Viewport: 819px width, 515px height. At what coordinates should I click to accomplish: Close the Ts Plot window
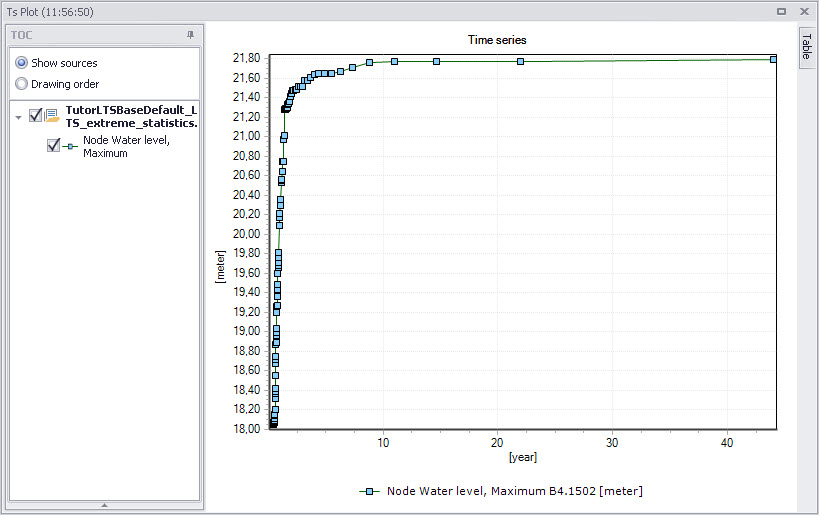[x=804, y=11]
